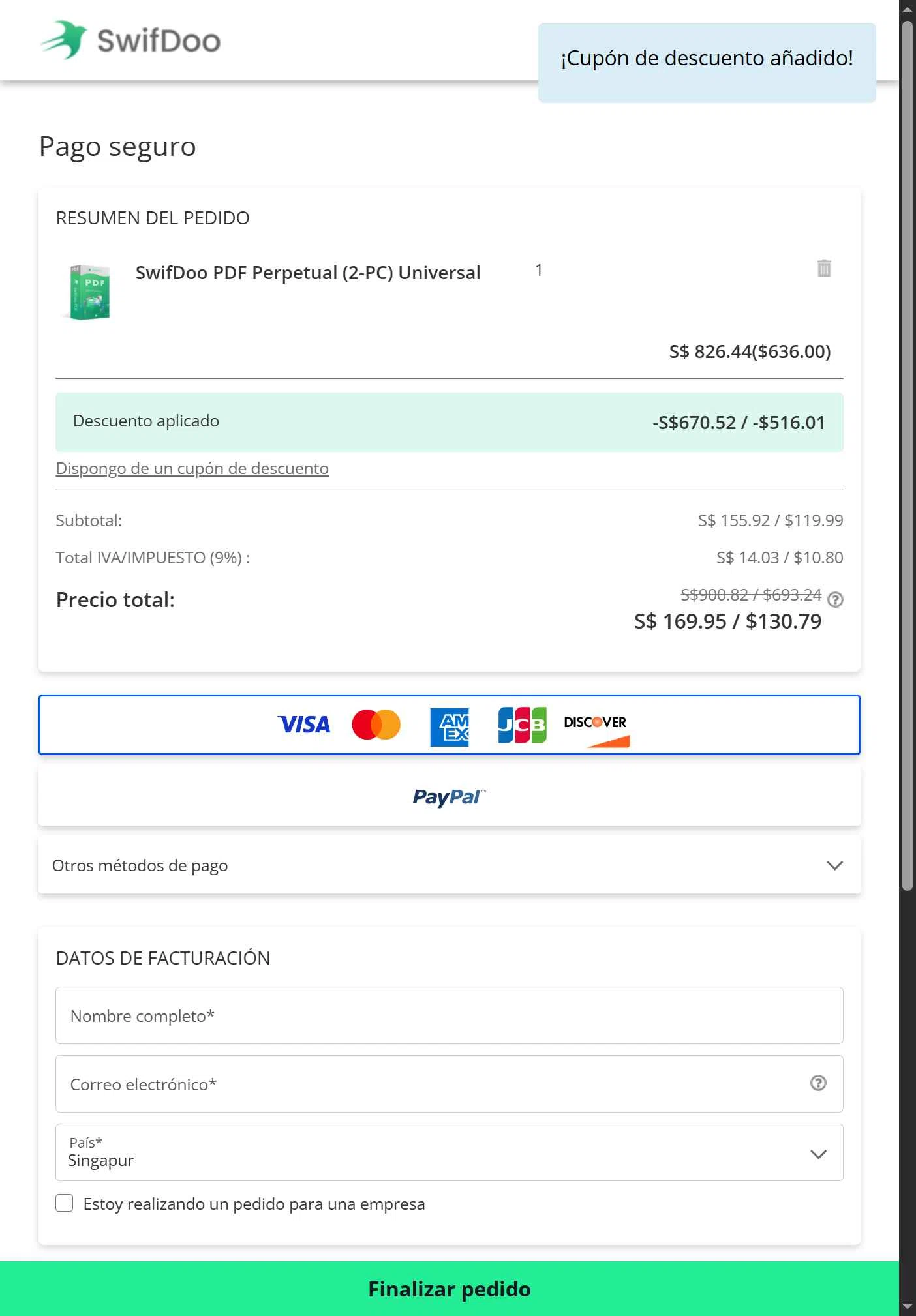The height and width of the screenshot is (1316, 916).
Task: Click the Descuento aplicado label
Action: click(x=146, y=421)
